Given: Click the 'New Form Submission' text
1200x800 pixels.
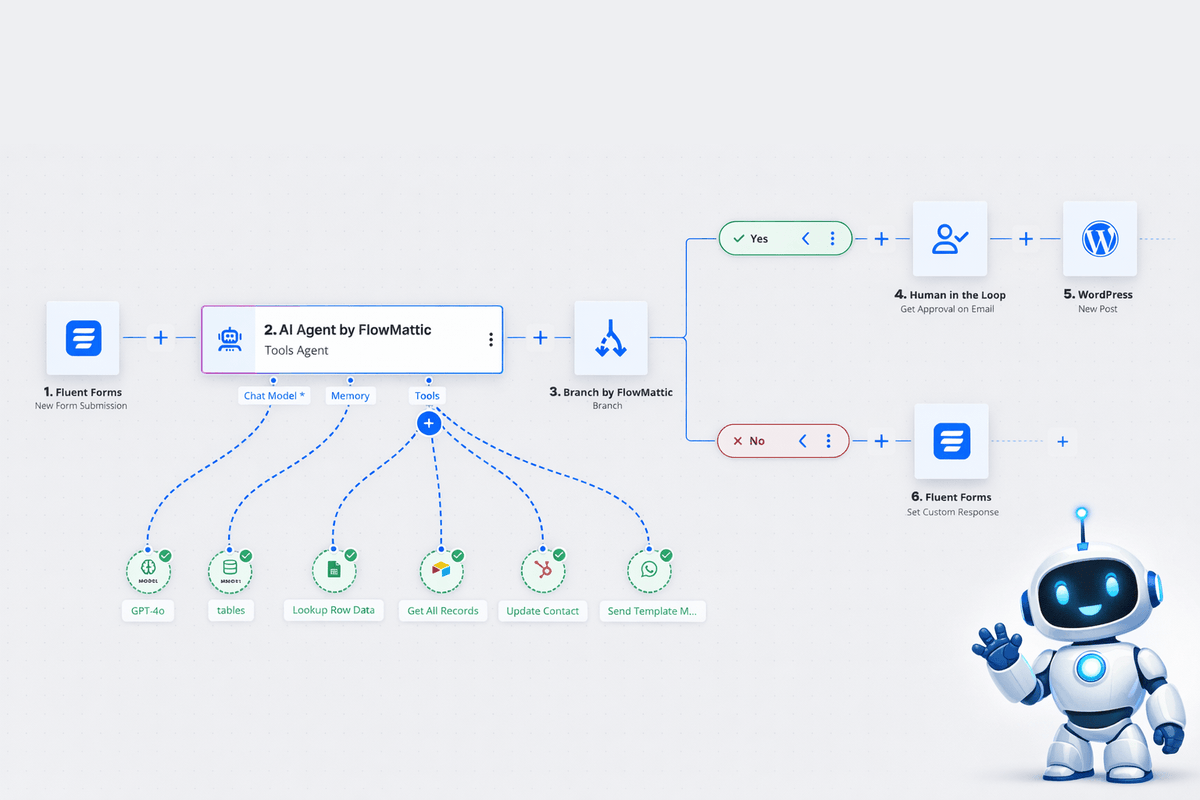Looking at the screenshot, I should (x=81, y=406).
